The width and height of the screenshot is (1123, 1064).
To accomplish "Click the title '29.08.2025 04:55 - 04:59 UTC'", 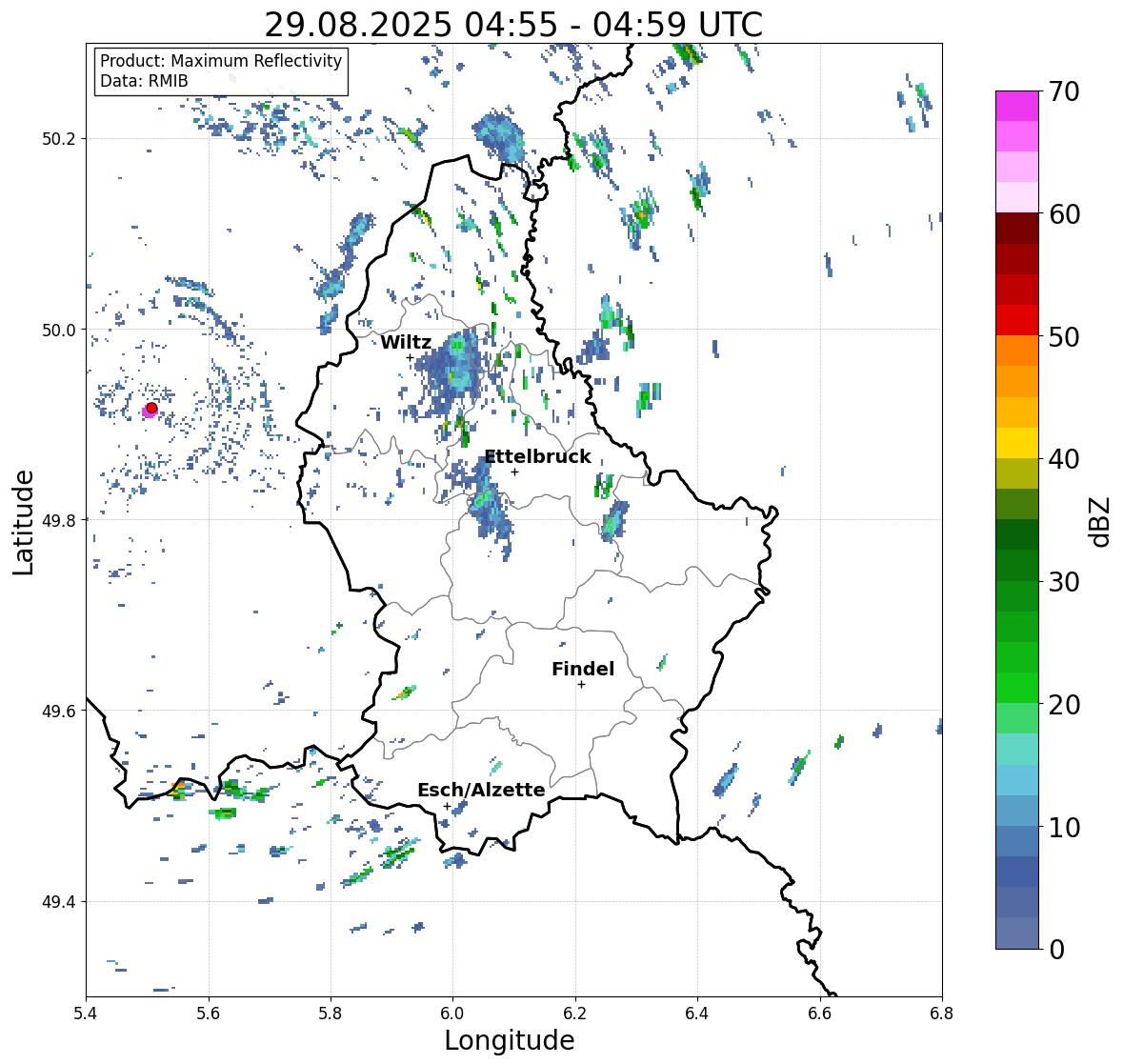I will coord(513,25).
